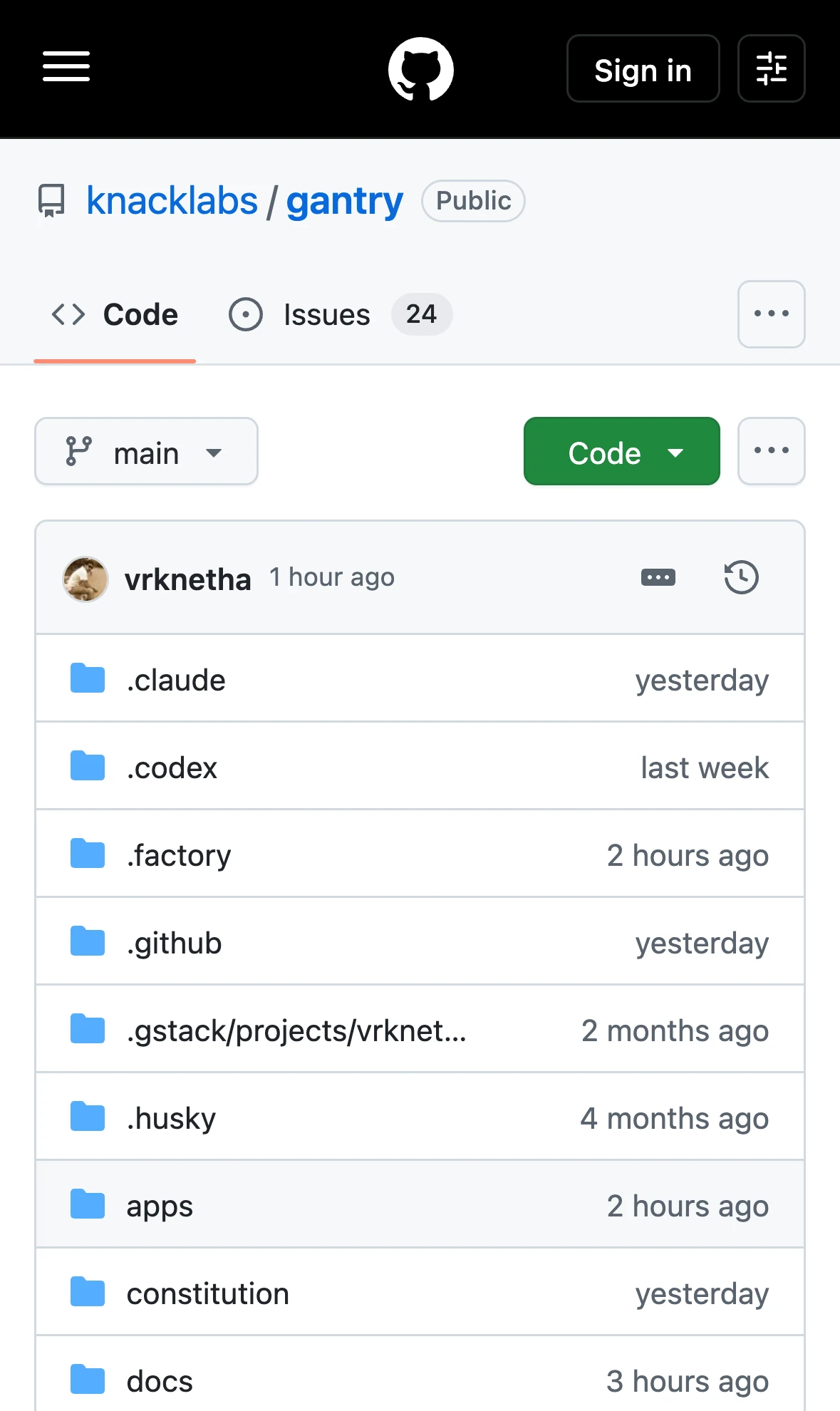
Task: Expand the commit message details ellipsis
Action: tap(658, 577)
